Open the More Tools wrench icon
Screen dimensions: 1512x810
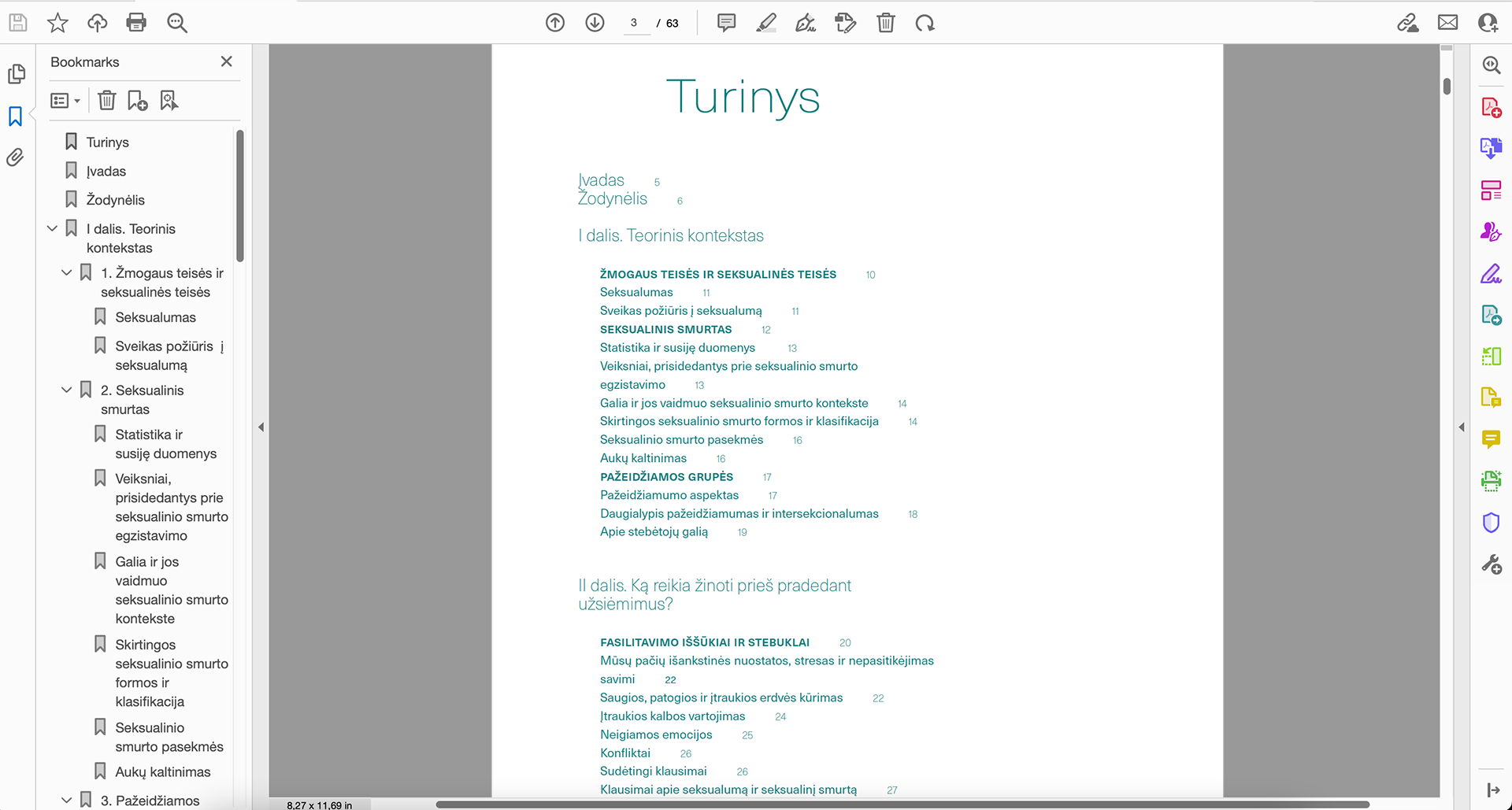coord(1491,564)
